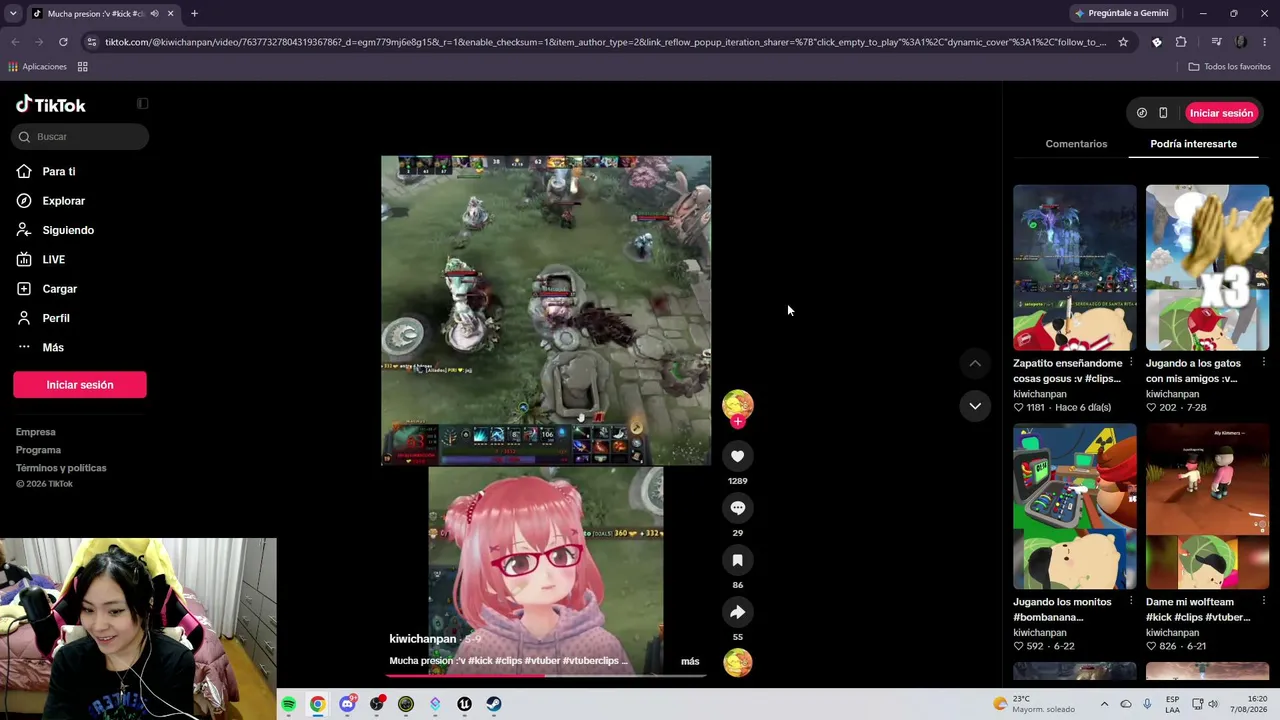Open the Jugando los monitos thumbnail

point(1074,507)
